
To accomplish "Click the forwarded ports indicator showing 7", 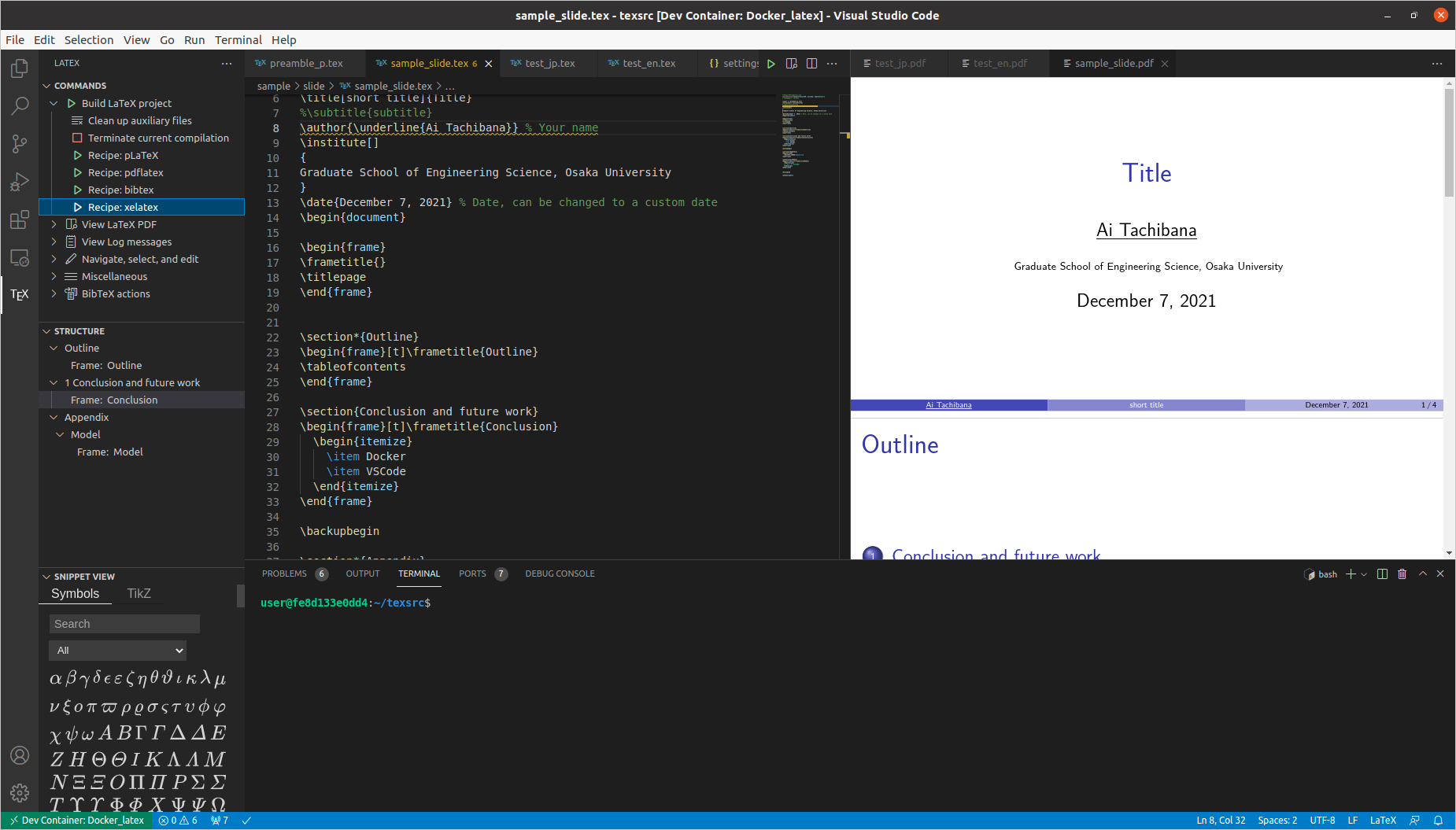I will 220,821.
